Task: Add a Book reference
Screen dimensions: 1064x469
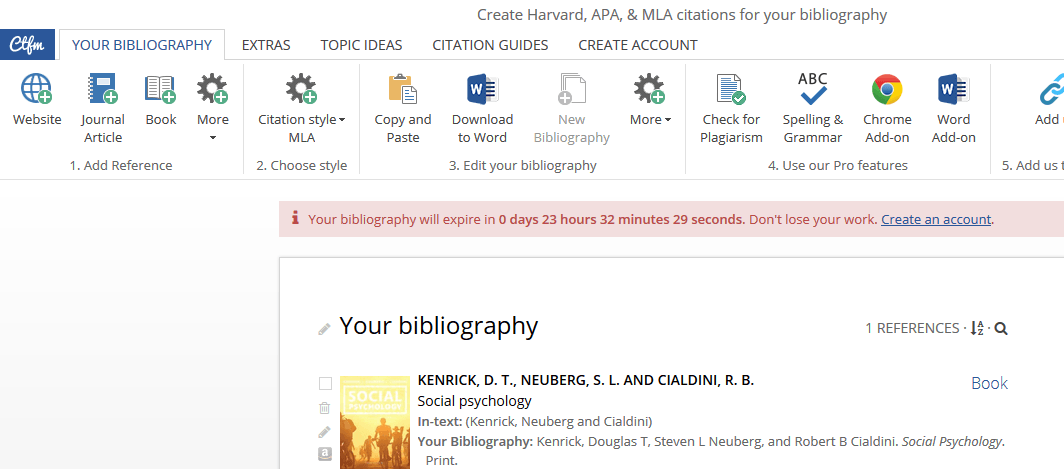Action: click(x=160, y=91)
